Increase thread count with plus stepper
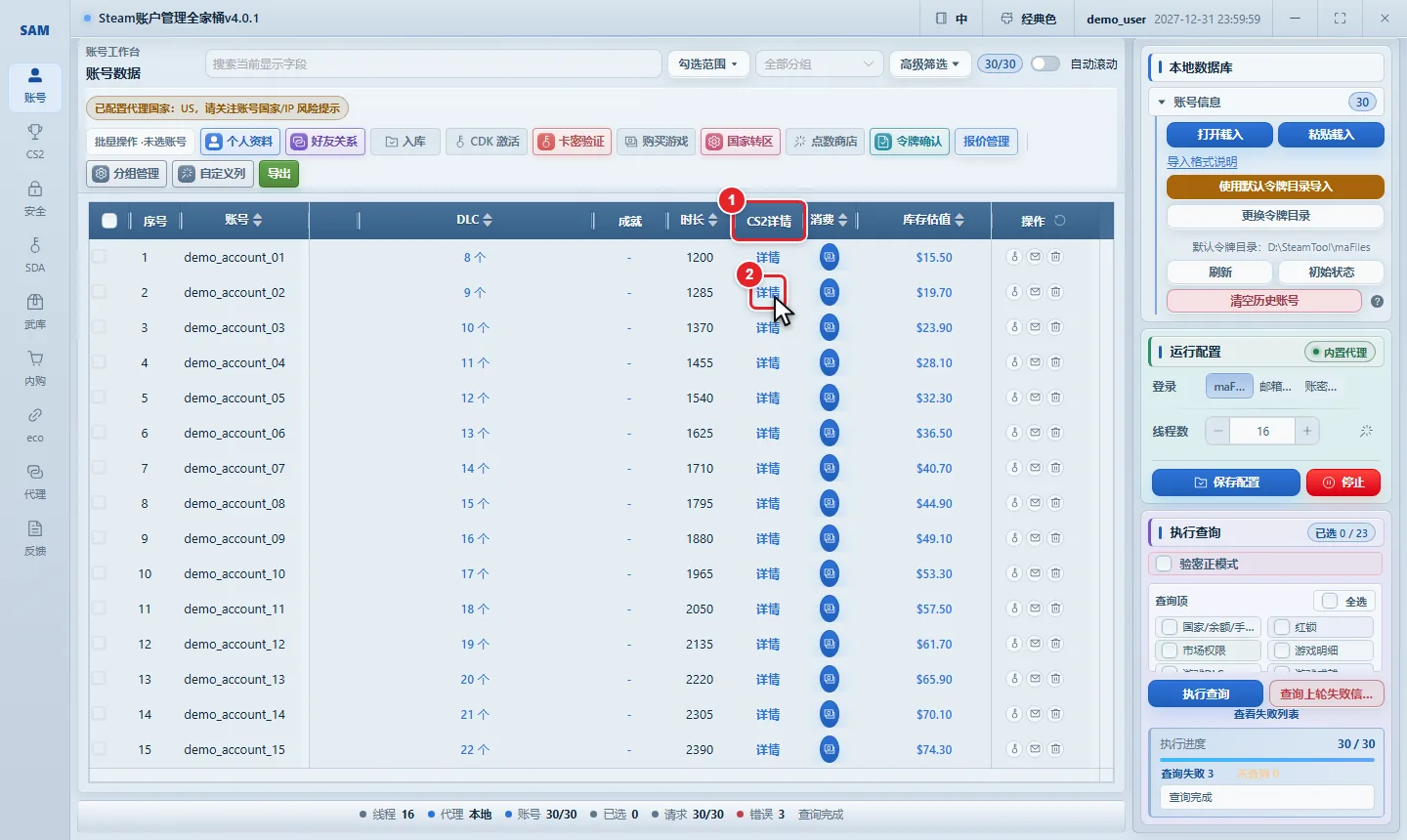This screenshot has height=840, width=1407. coord(1307,431)
